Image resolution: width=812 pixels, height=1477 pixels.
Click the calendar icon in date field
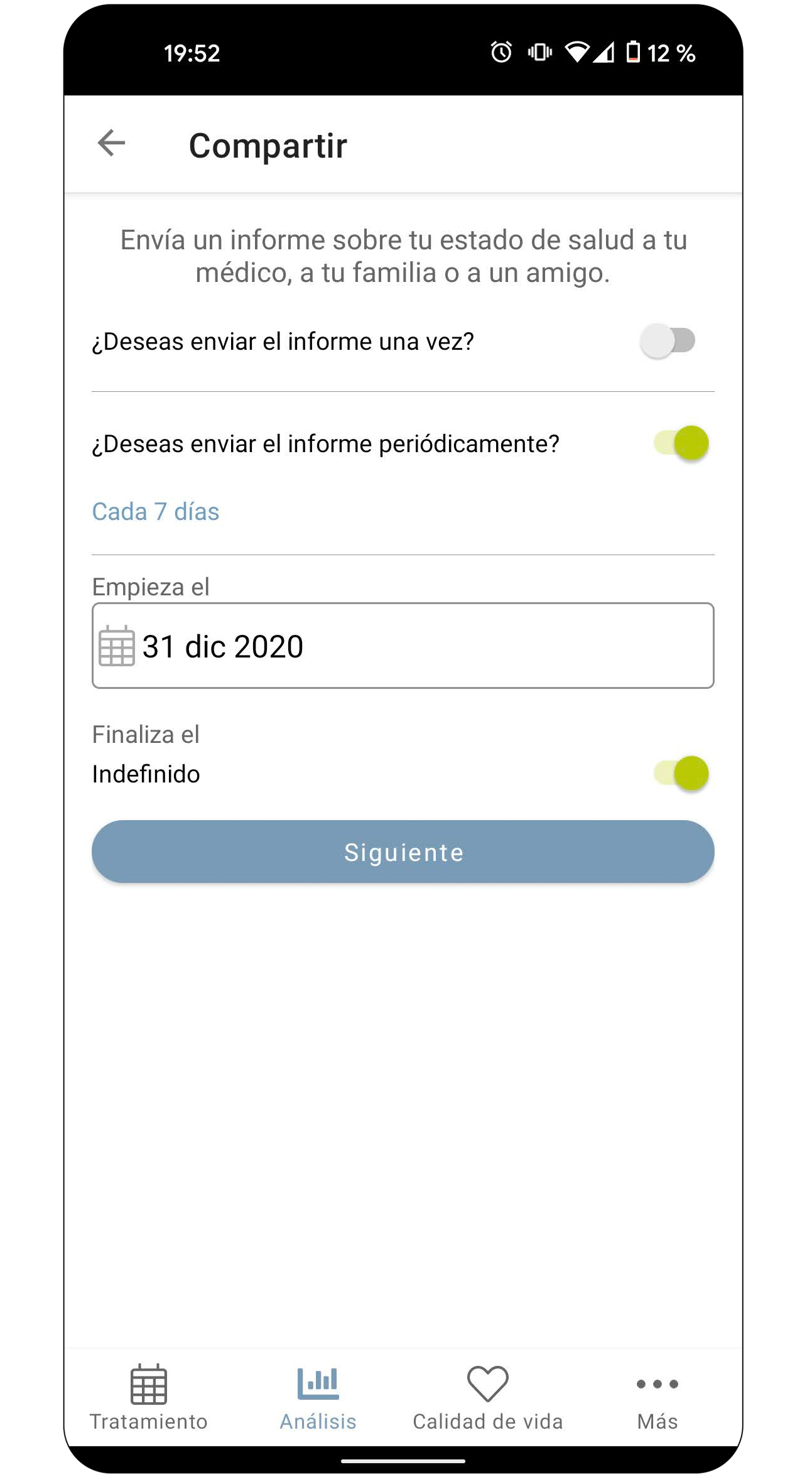coord(116,646)
